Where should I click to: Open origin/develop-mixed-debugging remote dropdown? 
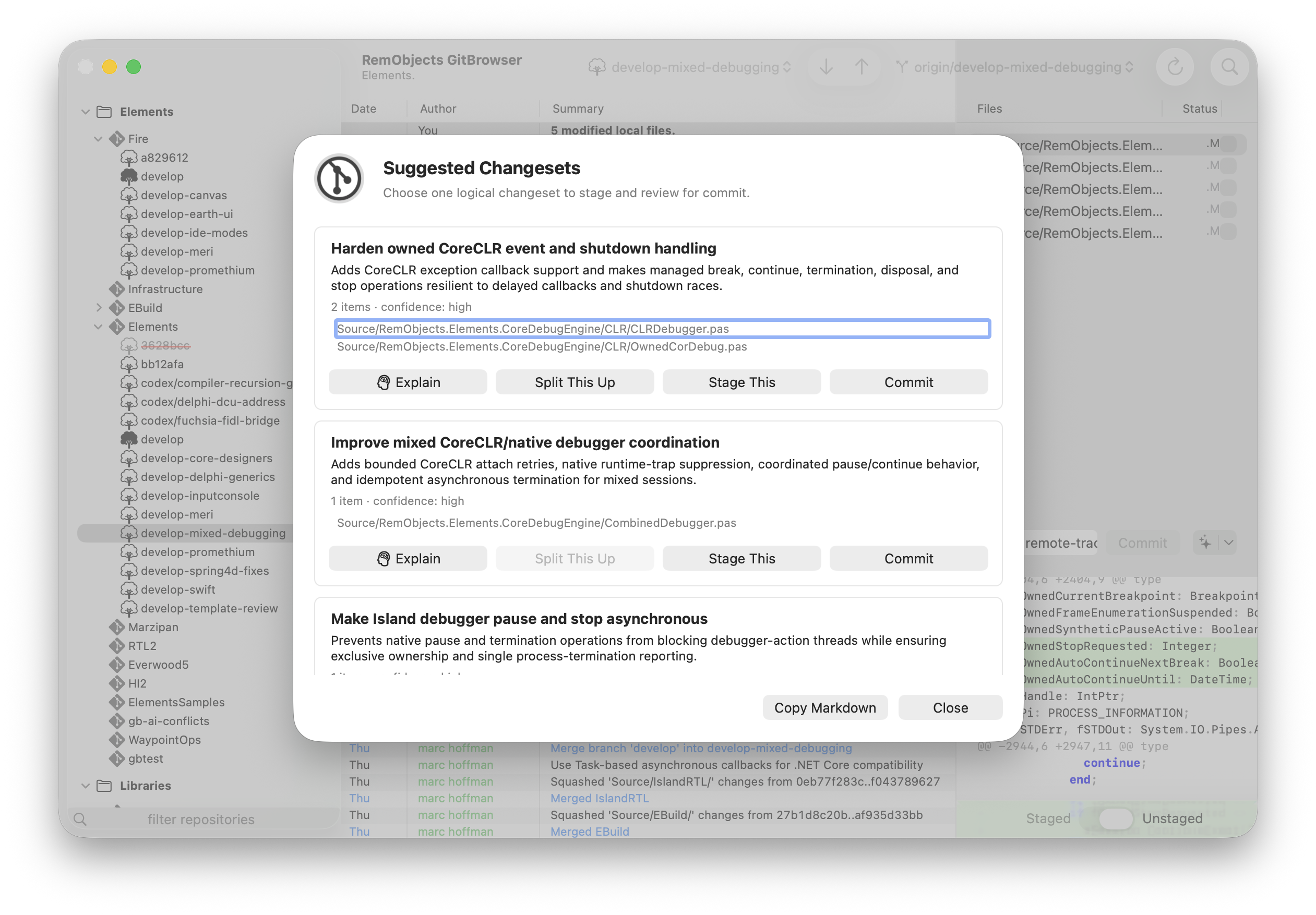point(1014,67)
